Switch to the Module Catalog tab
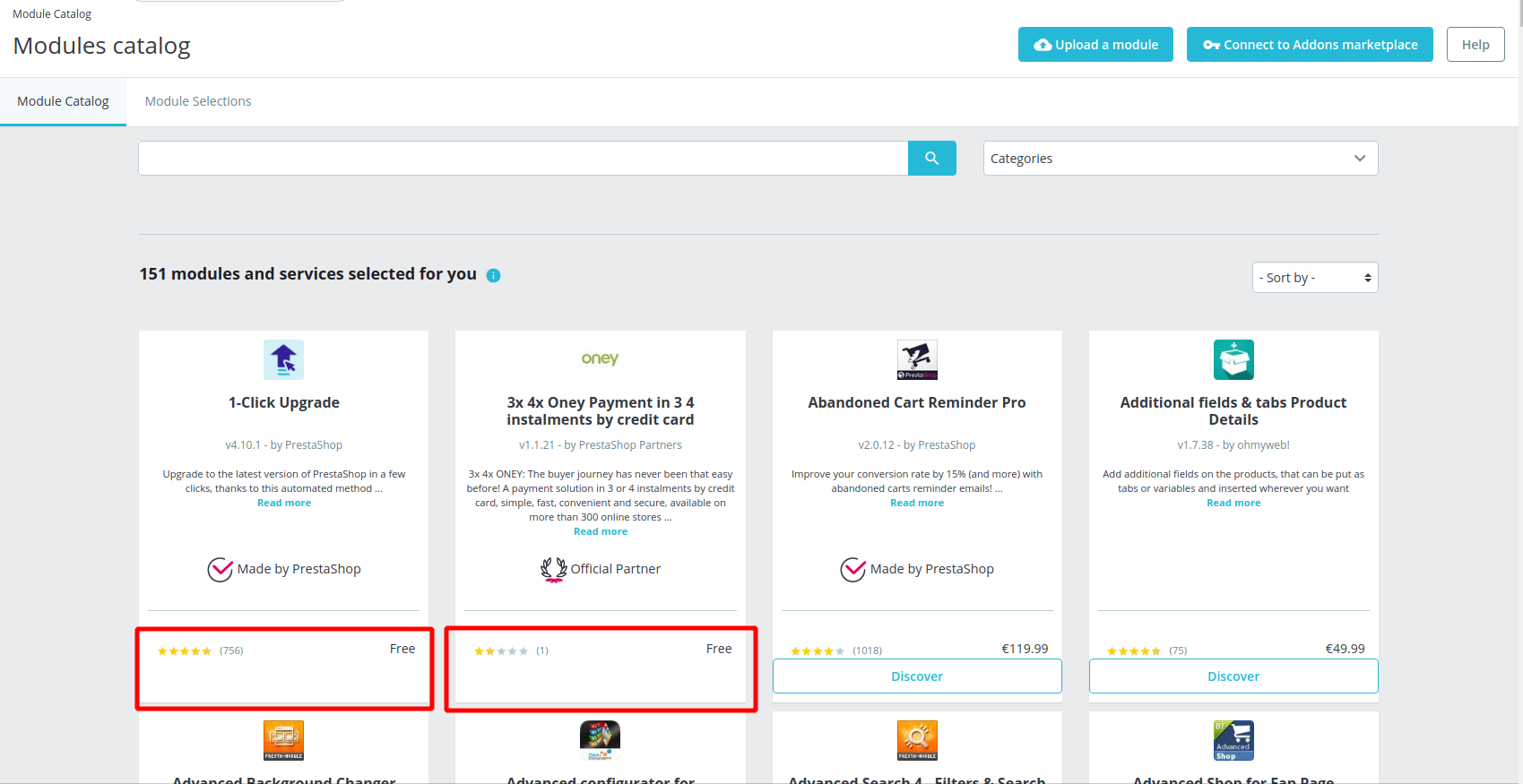The width and height of the screenshot is (1523, 784). (63, 101)
